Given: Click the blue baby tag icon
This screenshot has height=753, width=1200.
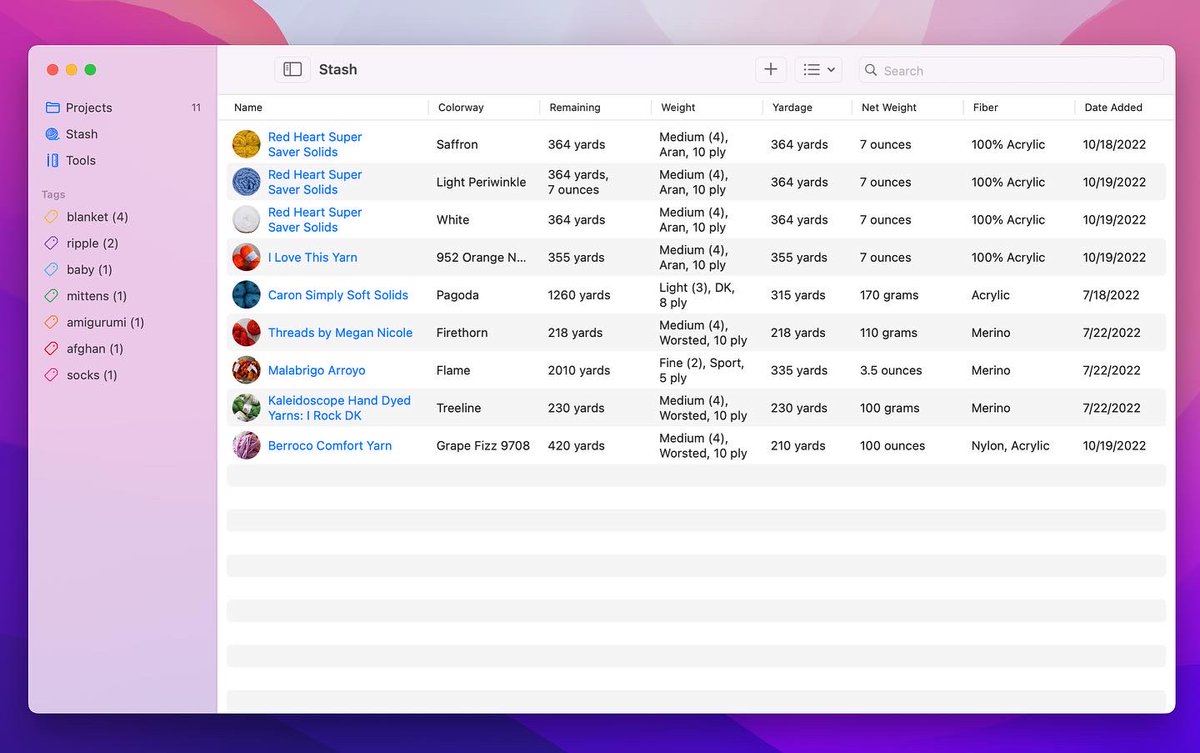Looking at the screenshot, I should 52,270.
